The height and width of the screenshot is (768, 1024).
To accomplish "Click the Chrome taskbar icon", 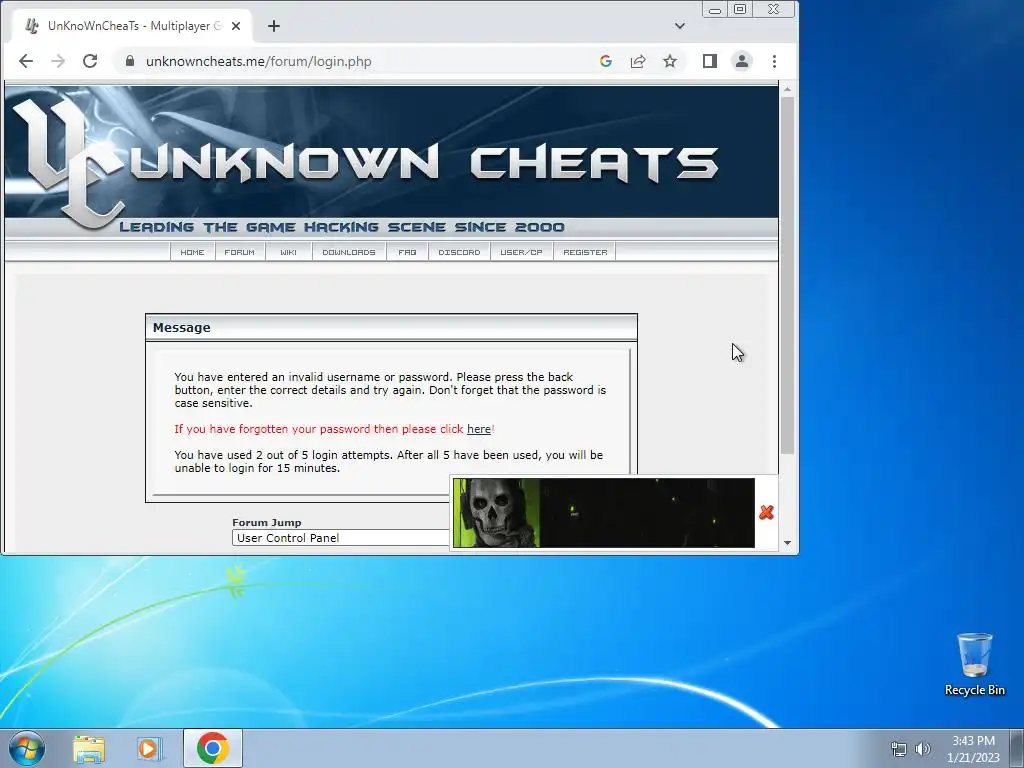I will [x=213, y=748].
